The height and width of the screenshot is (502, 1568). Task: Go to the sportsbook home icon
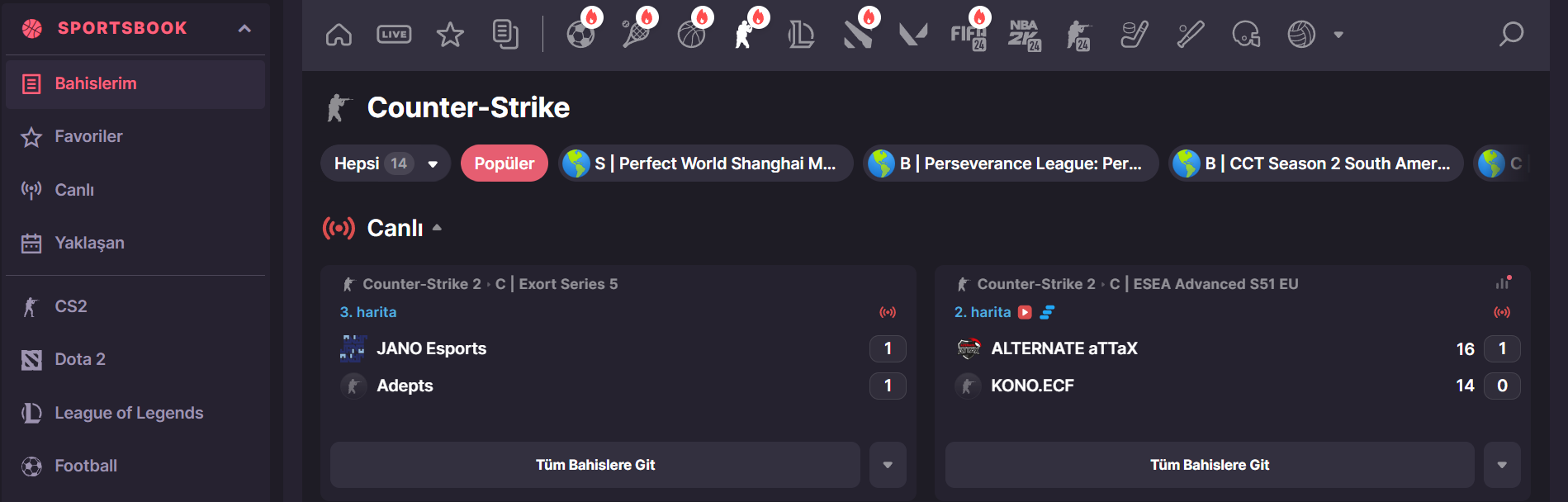(x=339, y=35)
